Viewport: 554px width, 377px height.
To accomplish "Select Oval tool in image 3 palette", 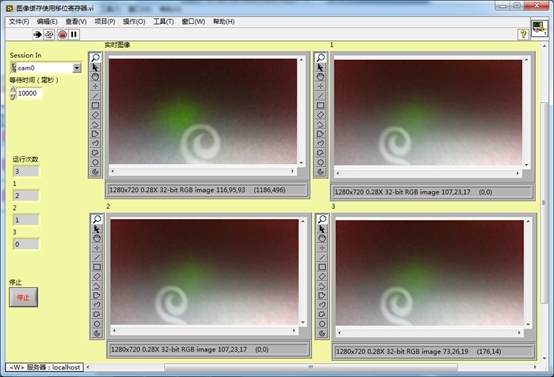I will [322, 324].
